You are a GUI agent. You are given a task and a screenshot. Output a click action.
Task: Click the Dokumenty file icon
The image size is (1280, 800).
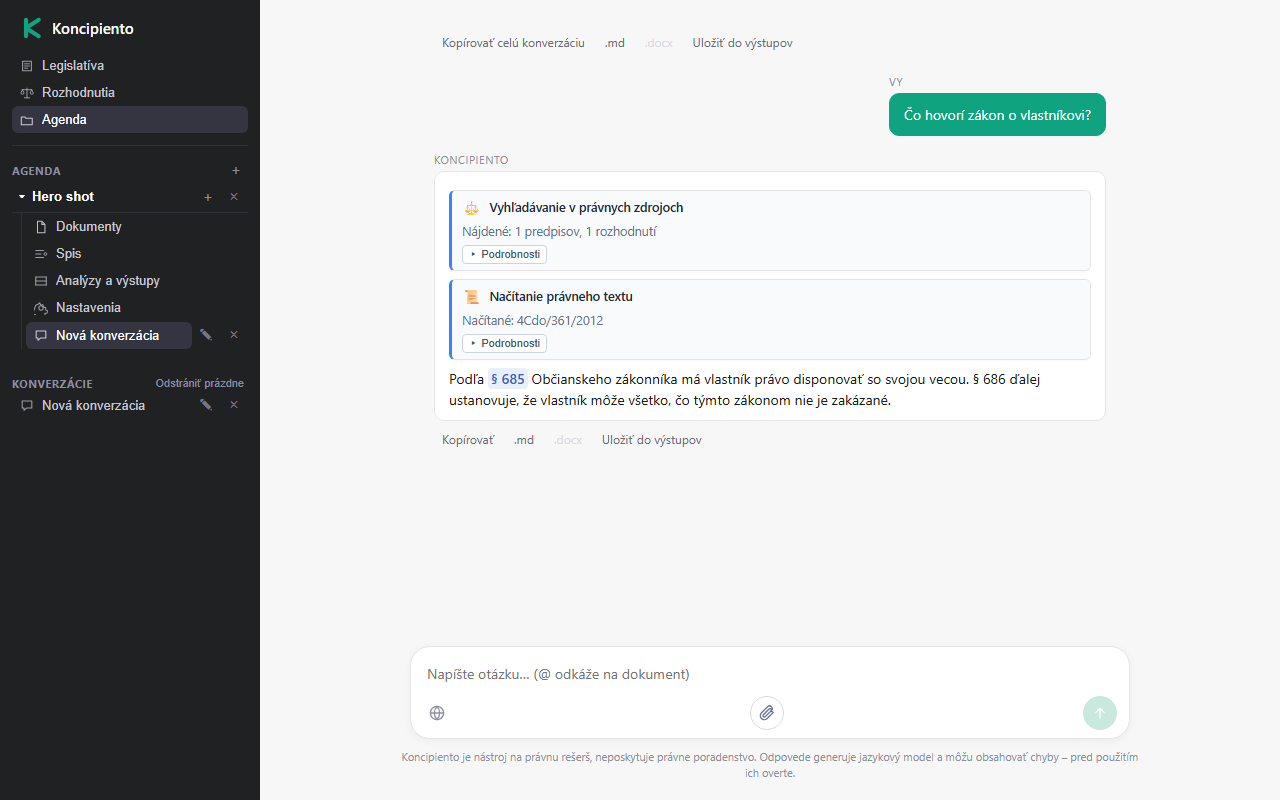coord(41,227)
